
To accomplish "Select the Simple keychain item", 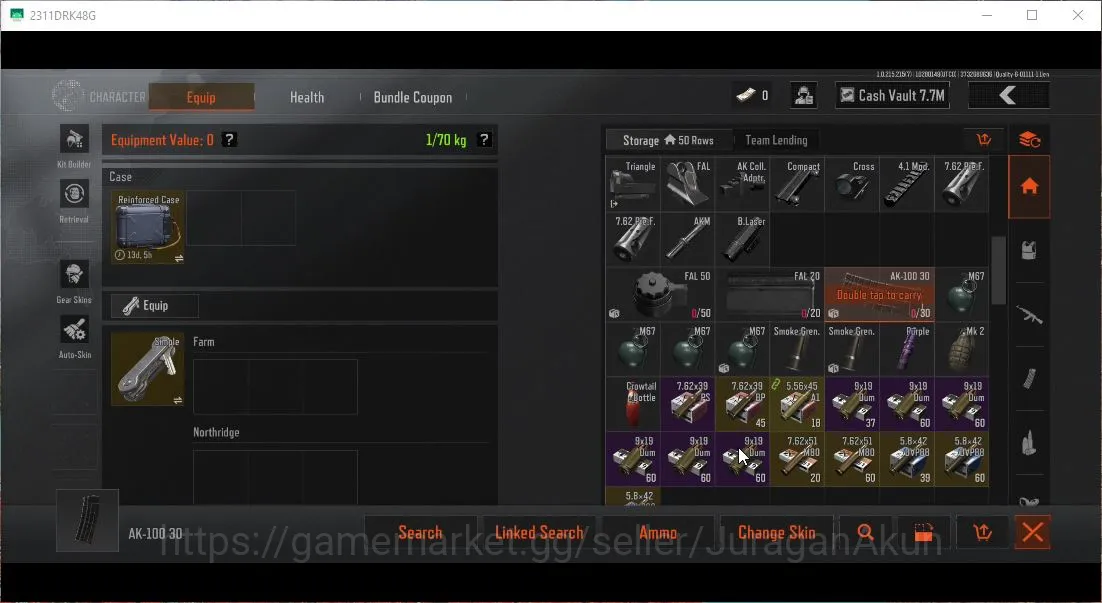I will click(x=148, y=369).
